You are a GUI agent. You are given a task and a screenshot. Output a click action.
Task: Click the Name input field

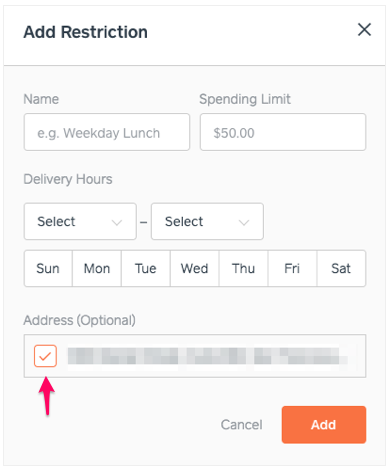107,132
